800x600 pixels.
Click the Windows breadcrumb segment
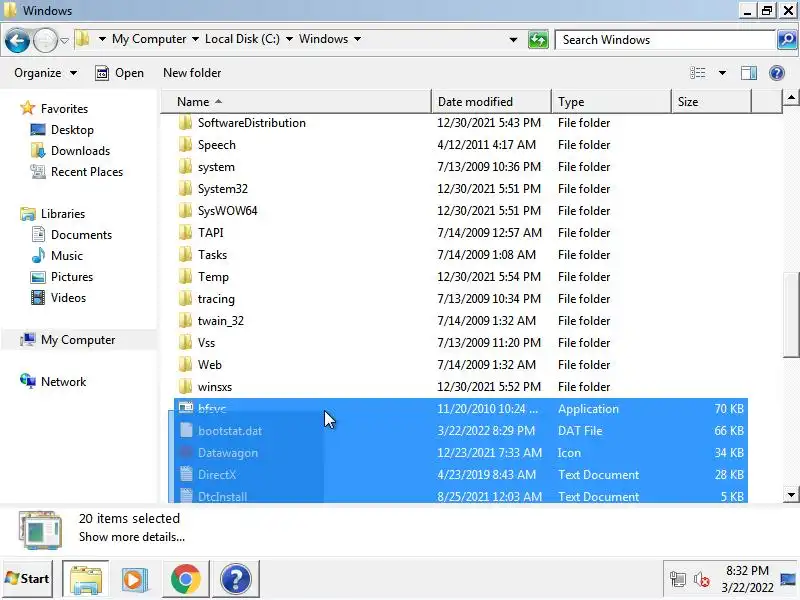[x=323, y=39]
